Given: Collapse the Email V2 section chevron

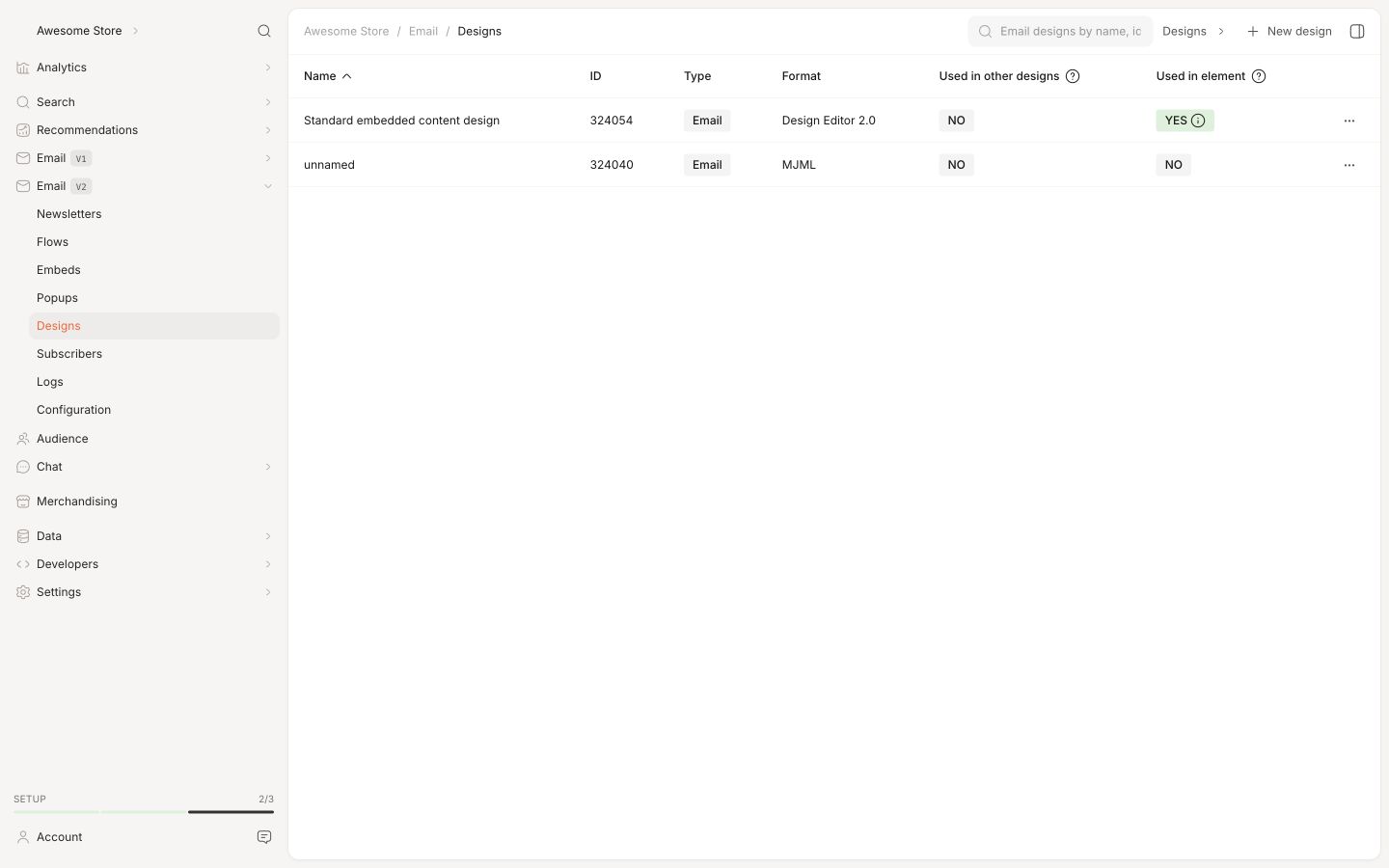Looking at the screenshot, I should click(x=268, y=186).
